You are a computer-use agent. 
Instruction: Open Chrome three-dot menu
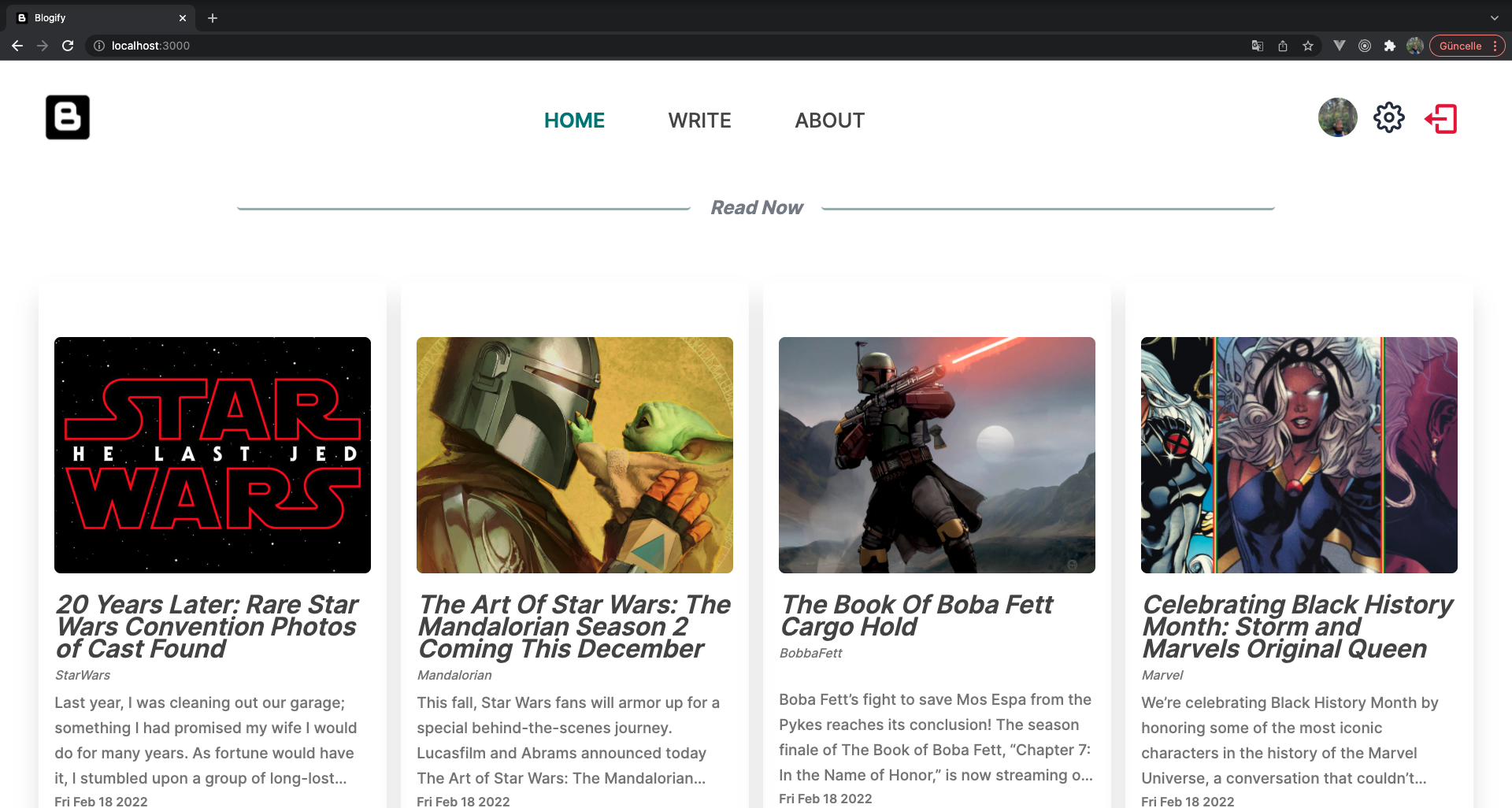[x=1495, y=46]
